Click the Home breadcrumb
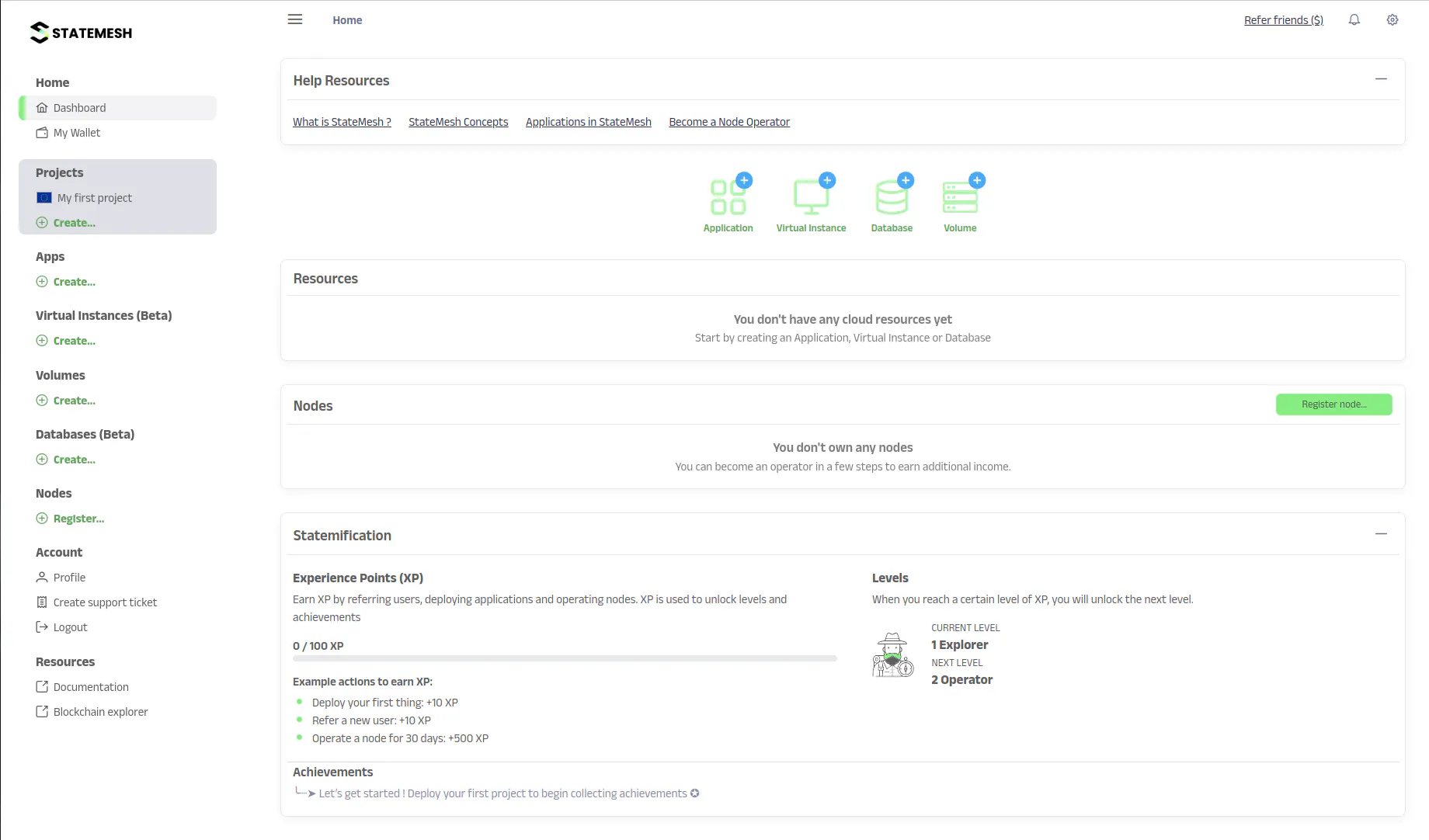 tap(347, 20)
